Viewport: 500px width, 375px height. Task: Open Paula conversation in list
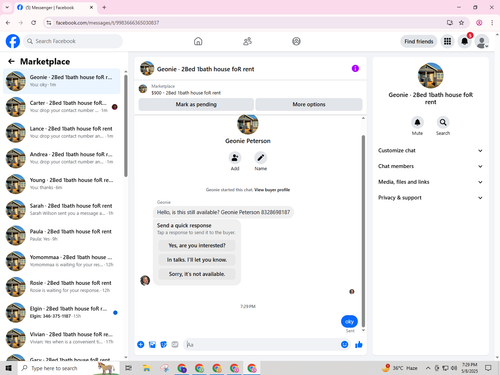pos(62,235)
